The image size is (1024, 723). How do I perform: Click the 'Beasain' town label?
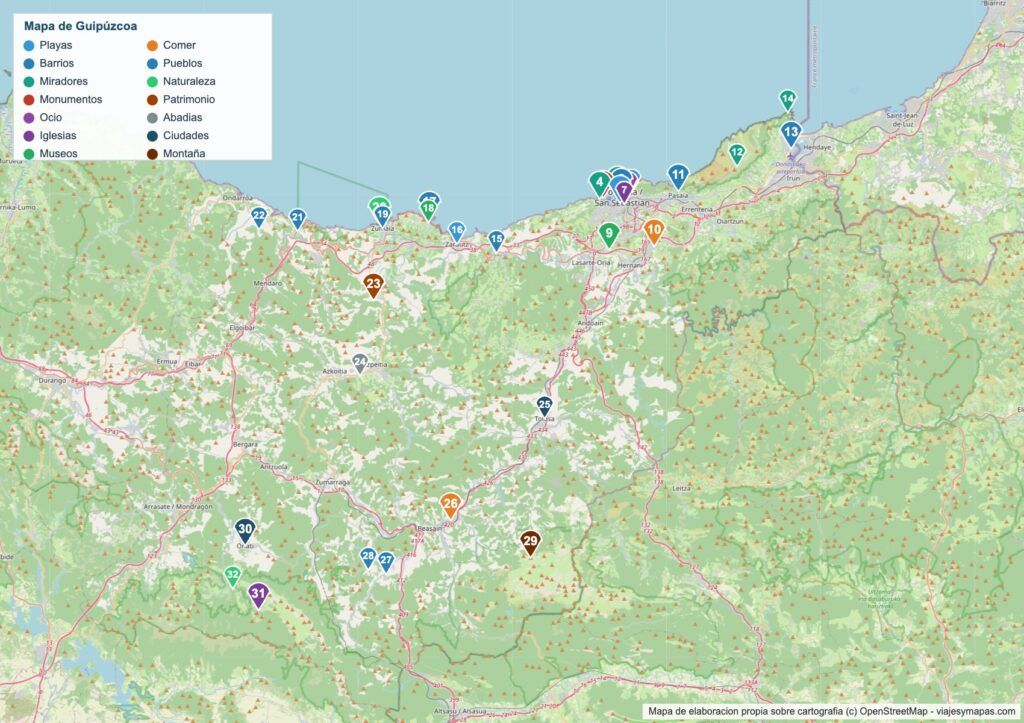coord(430,528)
